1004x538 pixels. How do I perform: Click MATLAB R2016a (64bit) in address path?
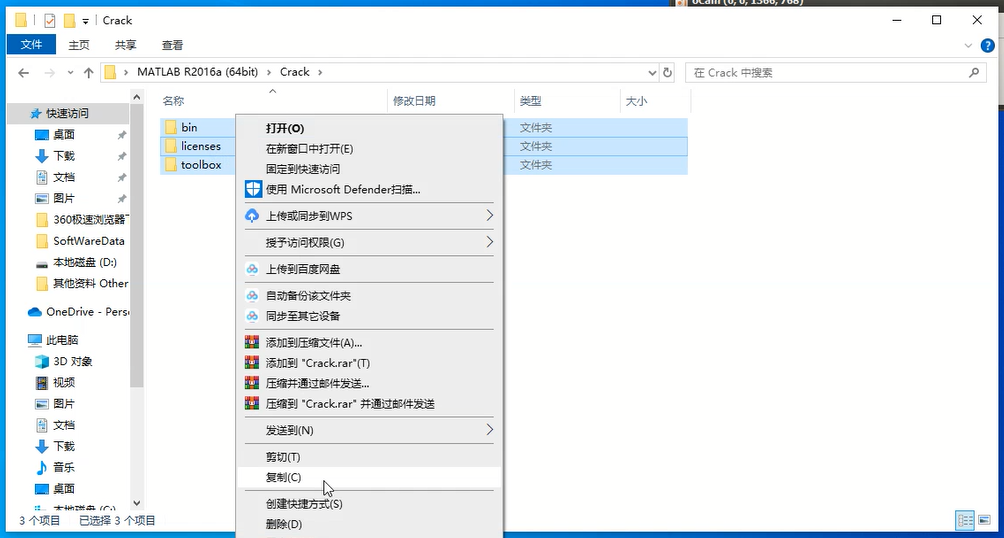(x=197, y=72)
